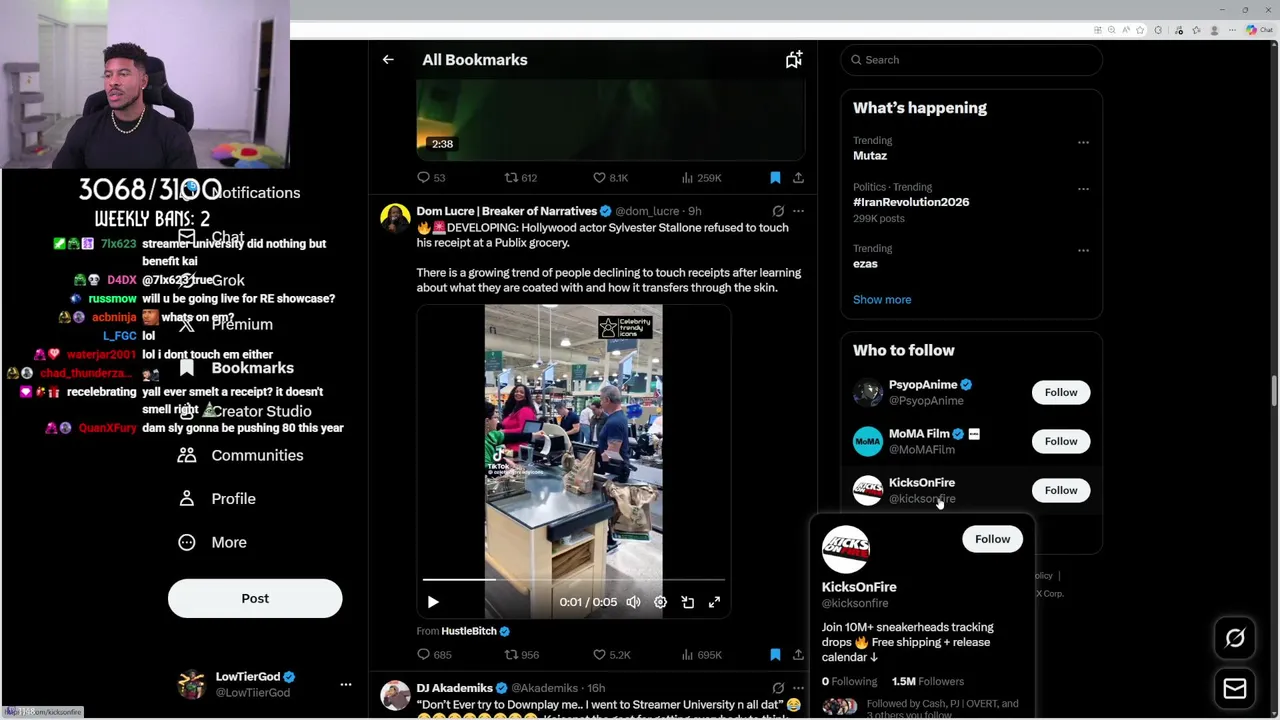Go back using the All Bookmarks arrow
1280x720 pixels.
click(x=388, y=60)
